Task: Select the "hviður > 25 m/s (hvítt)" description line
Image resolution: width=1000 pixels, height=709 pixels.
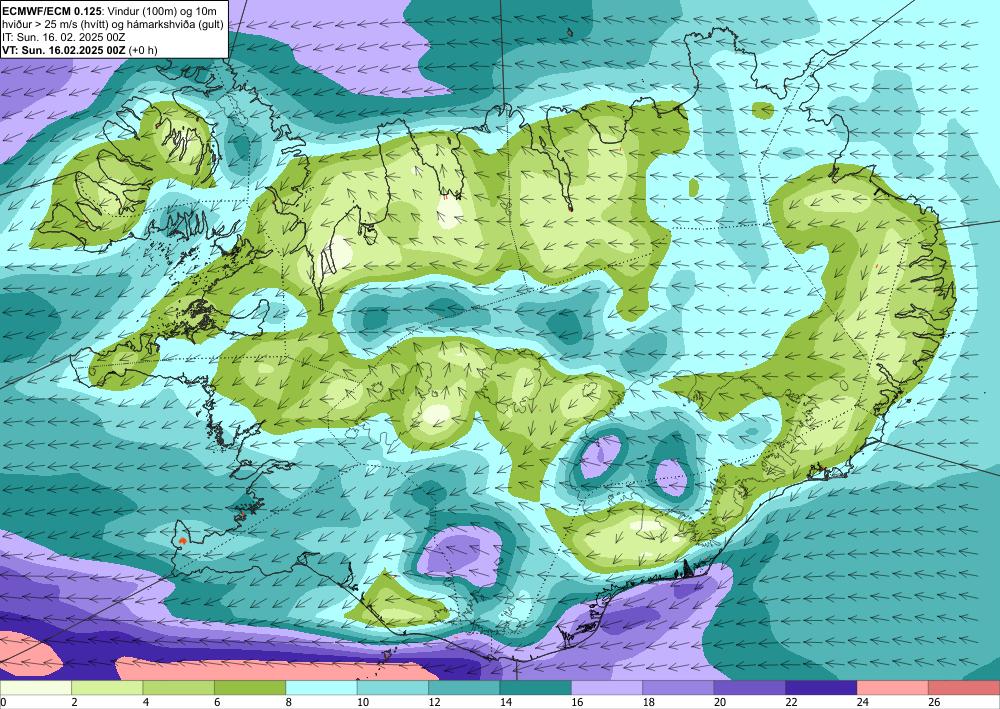Action: [113, 23]
